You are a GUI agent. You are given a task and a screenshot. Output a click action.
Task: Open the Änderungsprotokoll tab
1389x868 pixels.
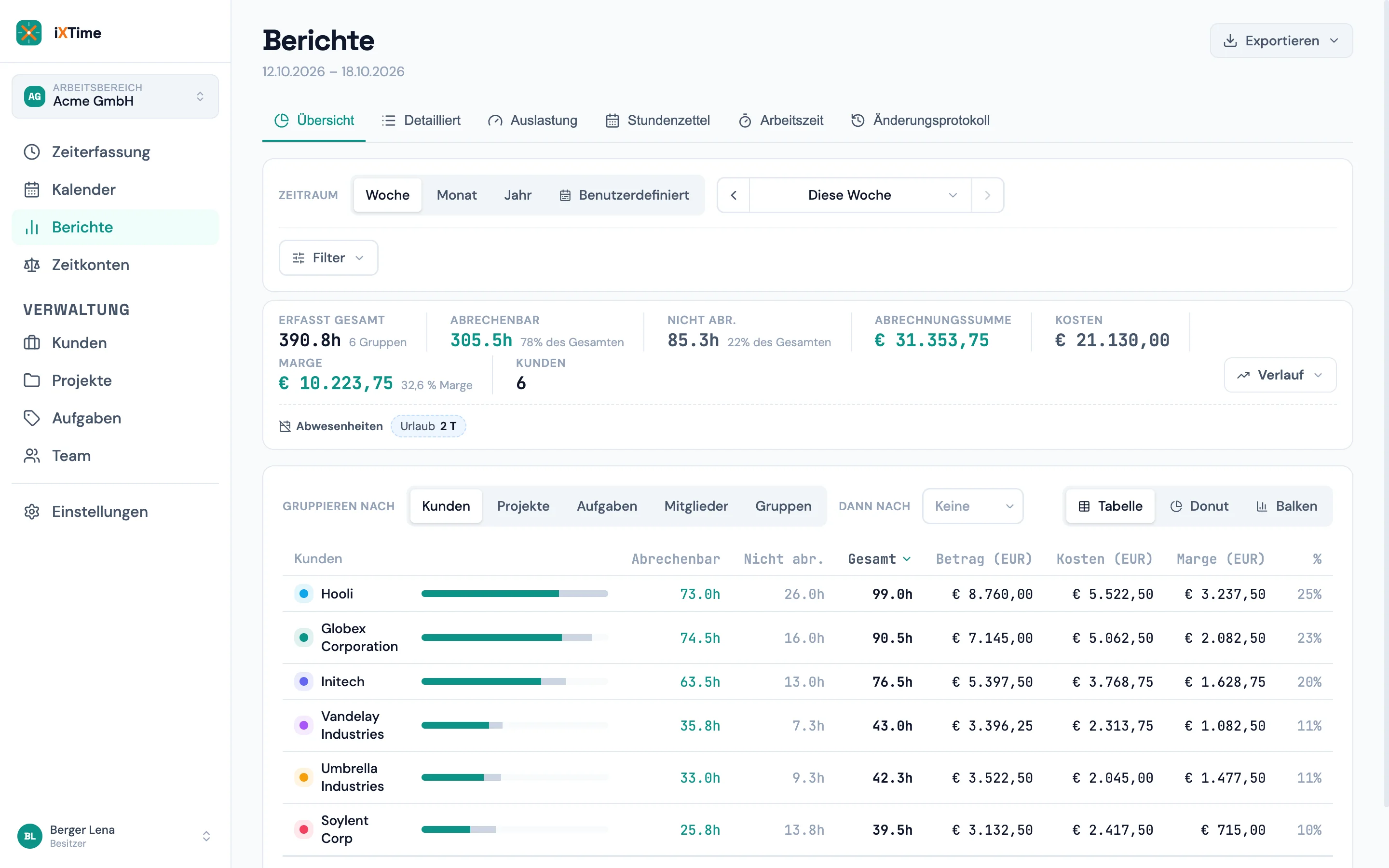point(920,121)
